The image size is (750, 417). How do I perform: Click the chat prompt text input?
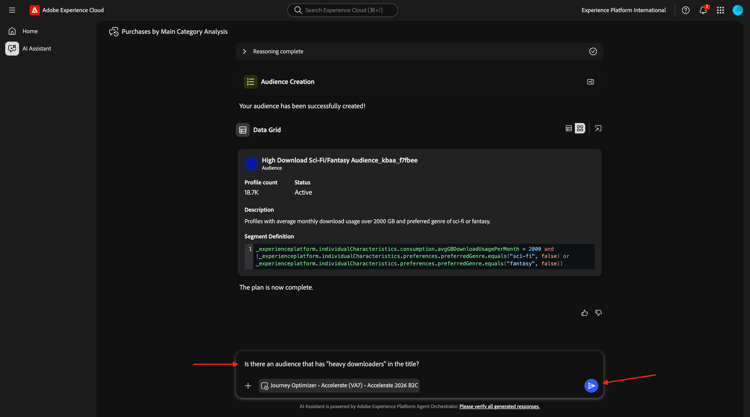coord(419,364)
